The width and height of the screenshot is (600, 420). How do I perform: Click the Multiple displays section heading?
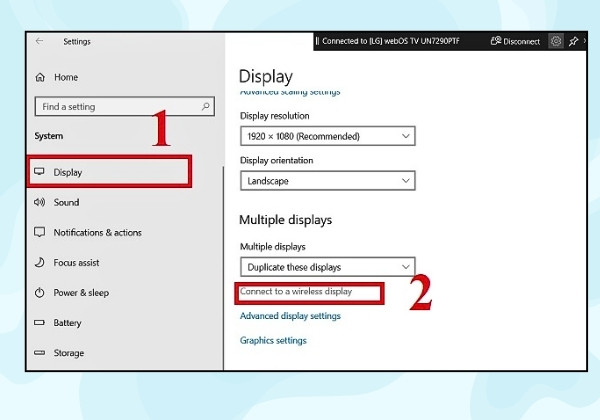285,220
